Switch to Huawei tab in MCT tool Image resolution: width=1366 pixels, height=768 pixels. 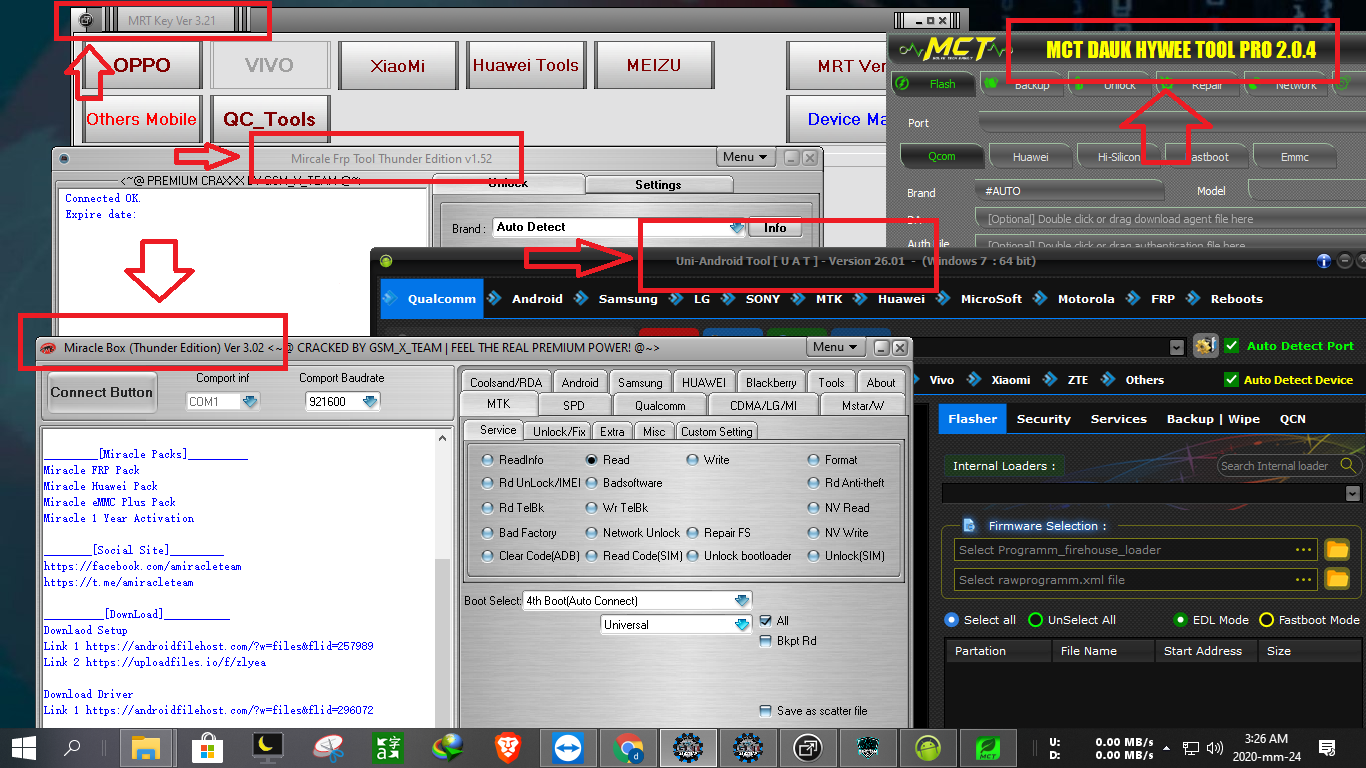1031,157
